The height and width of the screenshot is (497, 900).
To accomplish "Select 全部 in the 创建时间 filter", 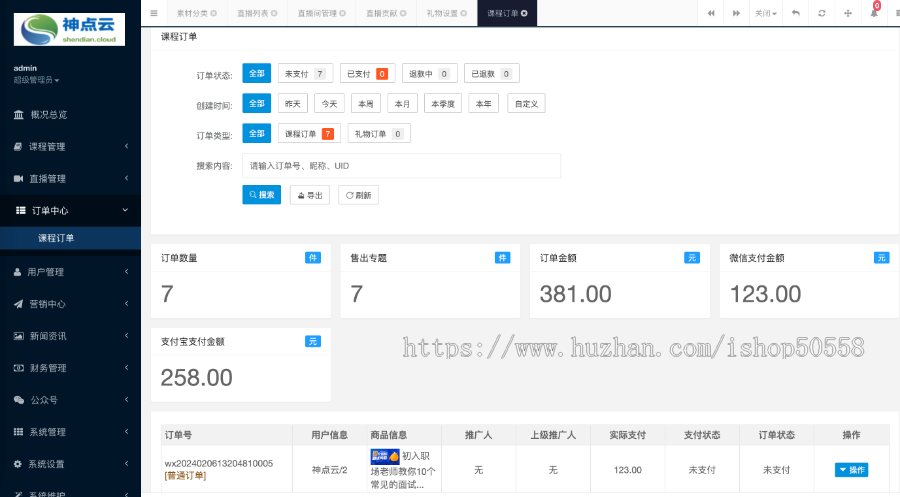I will (x=257, y=103).
